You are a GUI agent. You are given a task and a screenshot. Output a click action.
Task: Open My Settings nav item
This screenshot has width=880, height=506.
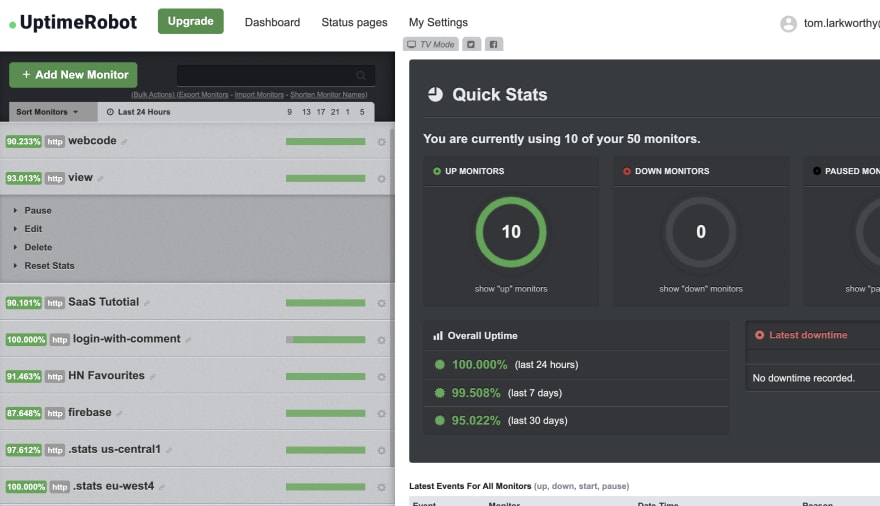click(x=438, y=22)
